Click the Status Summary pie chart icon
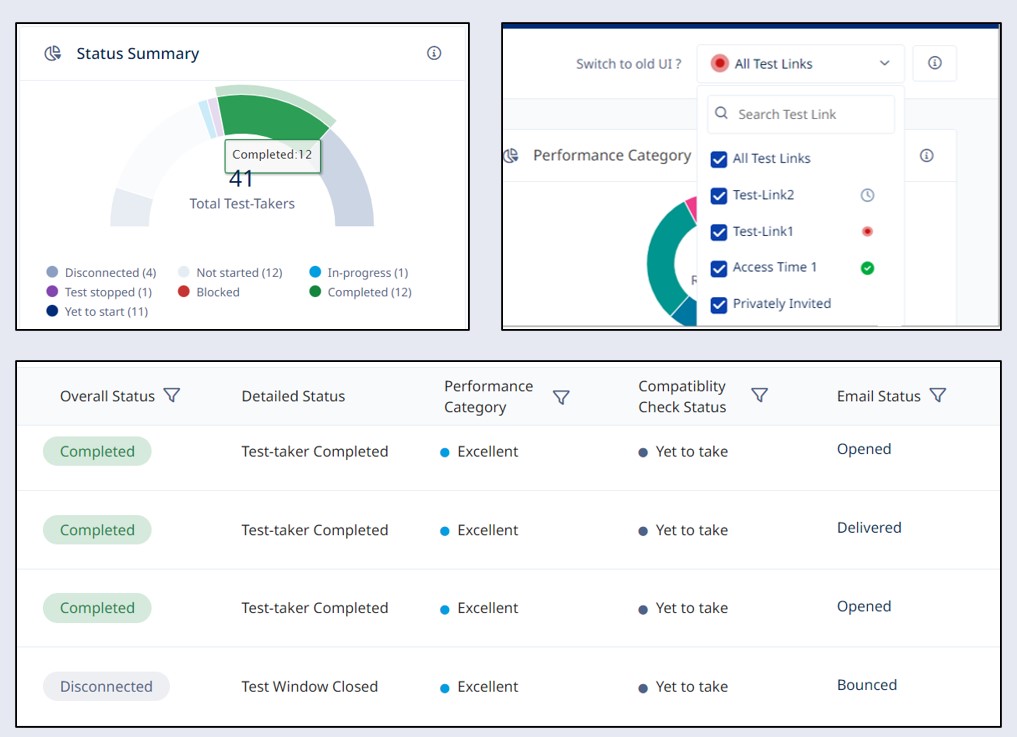 click(51, 52)
